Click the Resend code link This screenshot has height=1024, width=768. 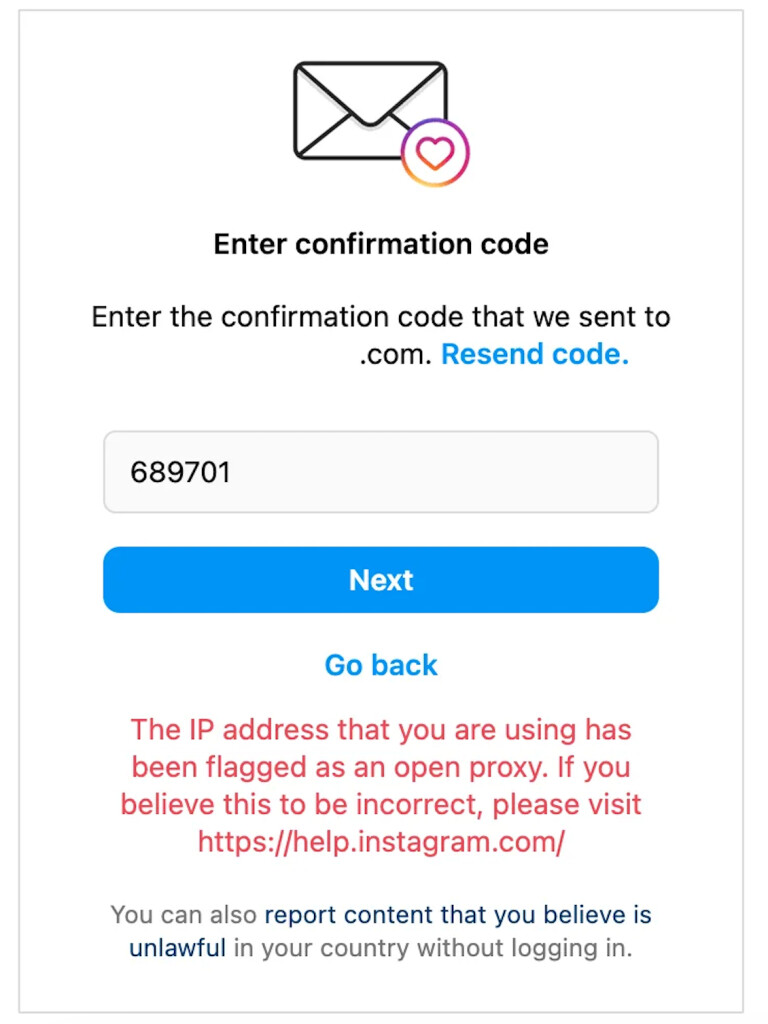coord(535,354)
